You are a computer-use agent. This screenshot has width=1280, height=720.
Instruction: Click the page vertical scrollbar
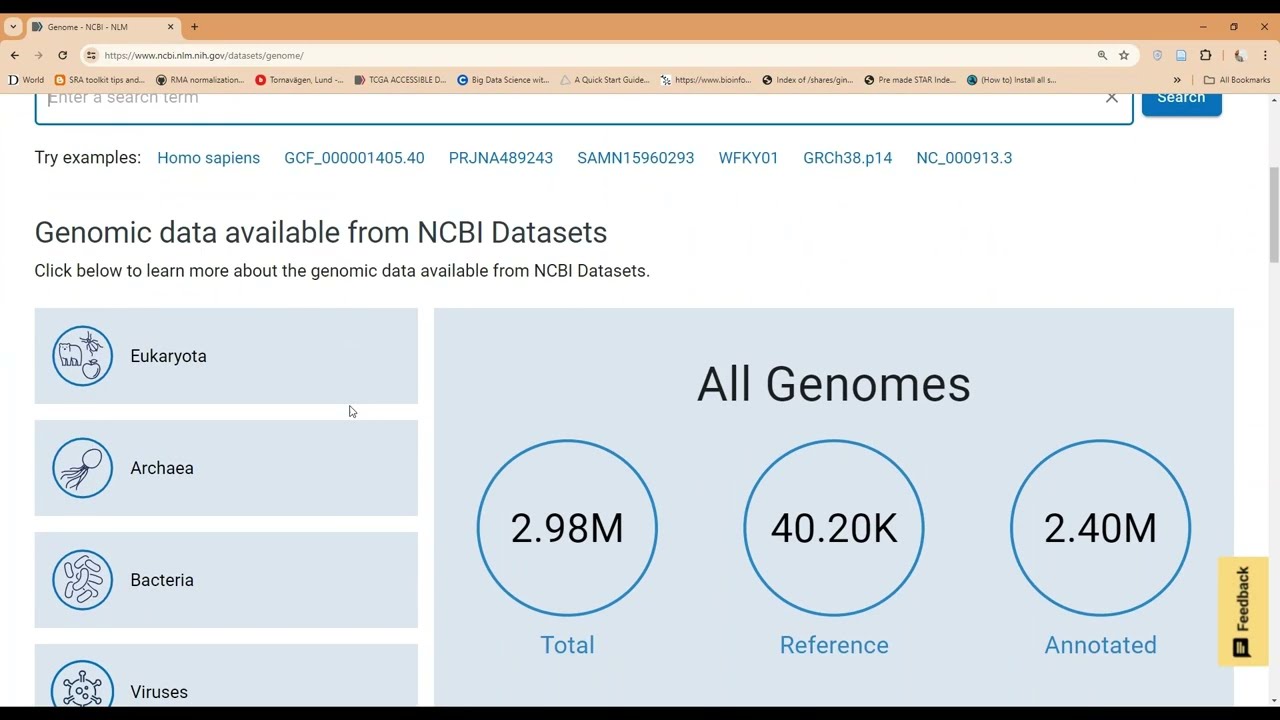[1273, 214]
